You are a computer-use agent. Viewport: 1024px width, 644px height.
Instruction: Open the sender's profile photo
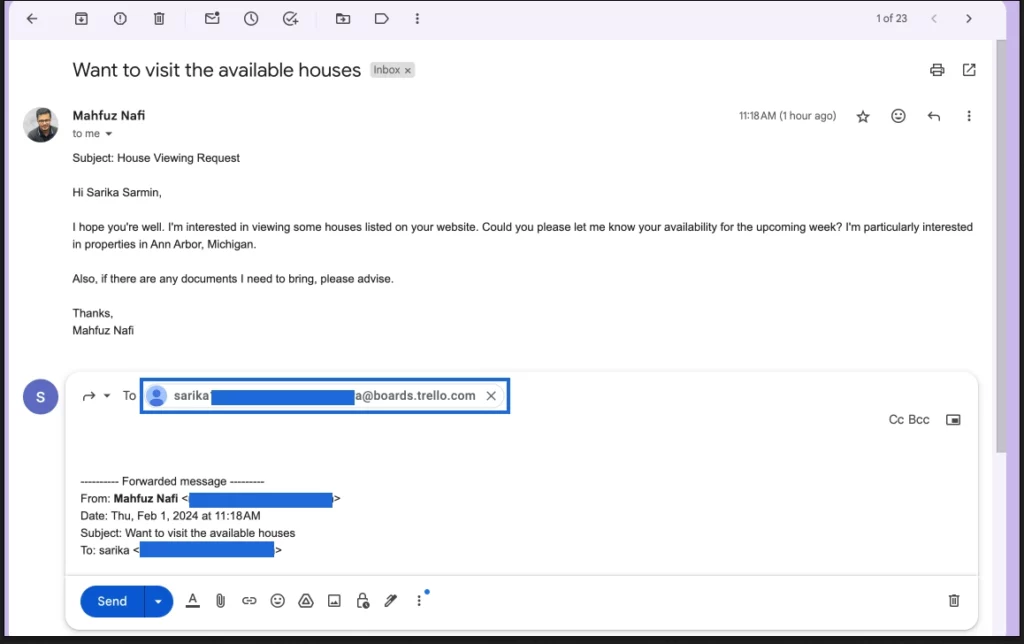click(x=40, y=124)
